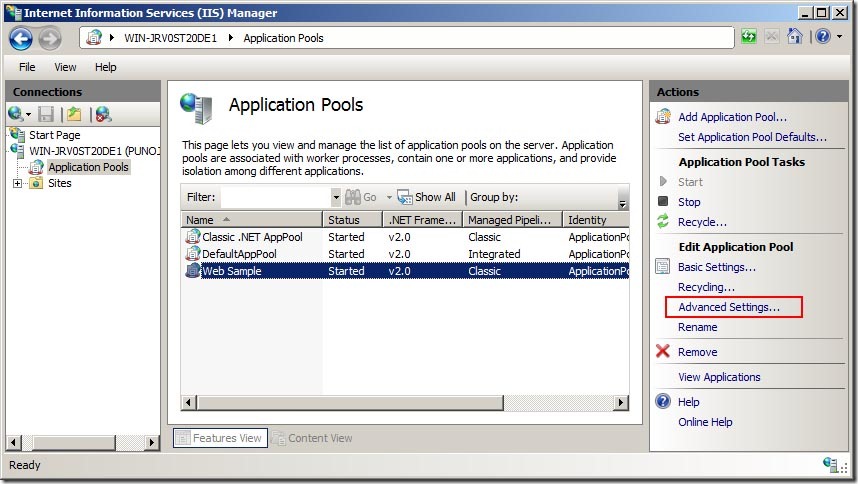The image size is (858, 484).
Task: Switch to the Features View tab
Action: click(220, 438)
